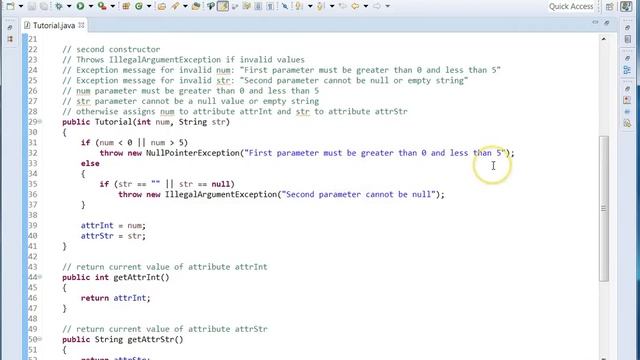The image size is (640, 360).
Task: Click the '// second constructor' comment
Action: pos(111,49)
